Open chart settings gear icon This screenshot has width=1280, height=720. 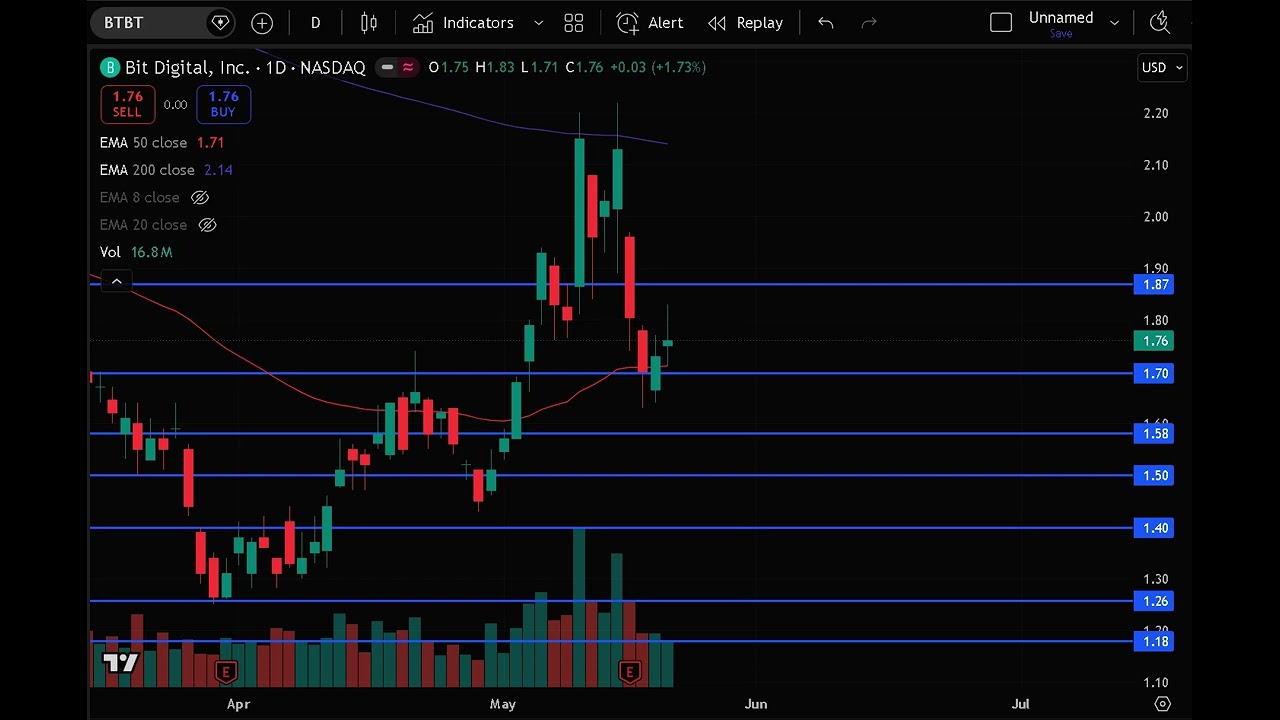click(1162, 704)
